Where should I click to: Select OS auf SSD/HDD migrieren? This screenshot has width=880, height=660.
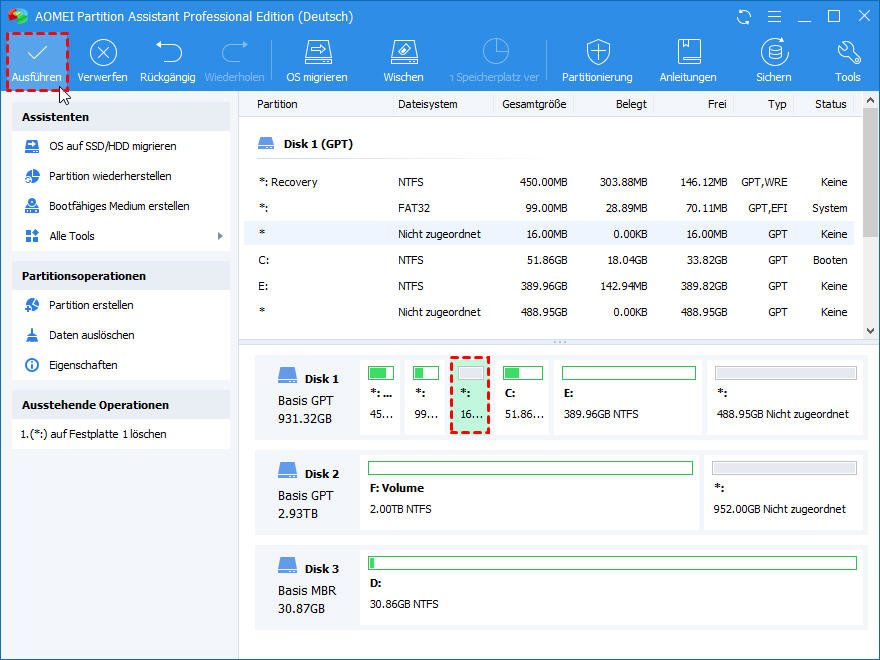click(x=112, y=146)
